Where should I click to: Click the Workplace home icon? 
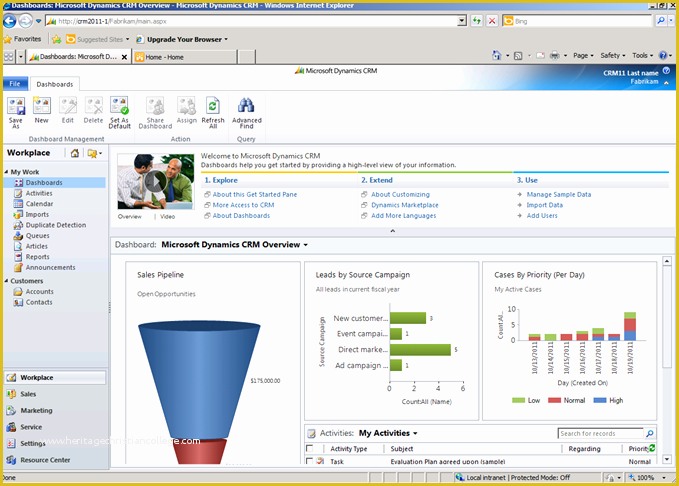pyautogui.click(x=75, y=153)
